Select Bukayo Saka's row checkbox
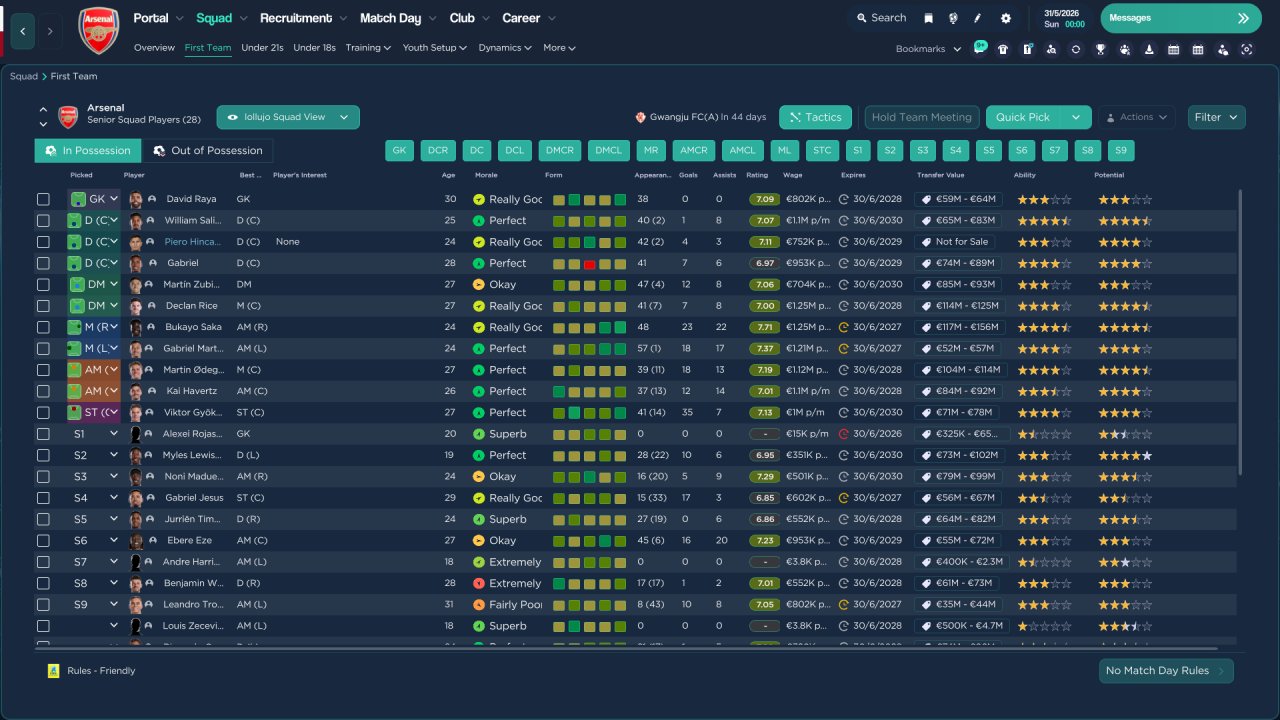1280x720 pixels. pyautogui.click(x=43, y=327)
